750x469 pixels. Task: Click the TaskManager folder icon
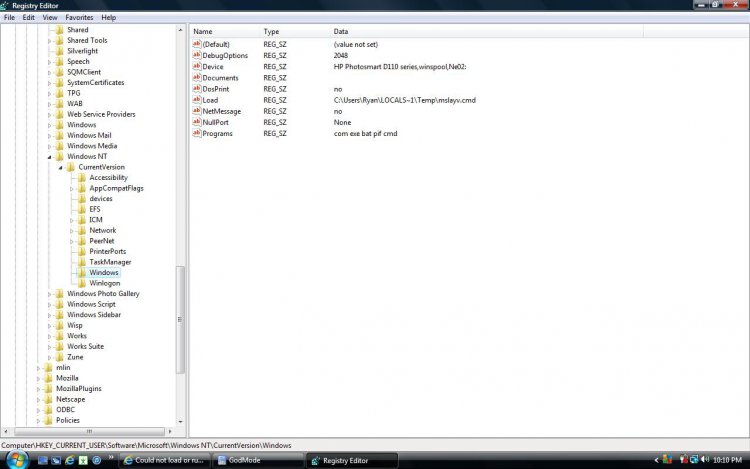click(x=82, y=262)
